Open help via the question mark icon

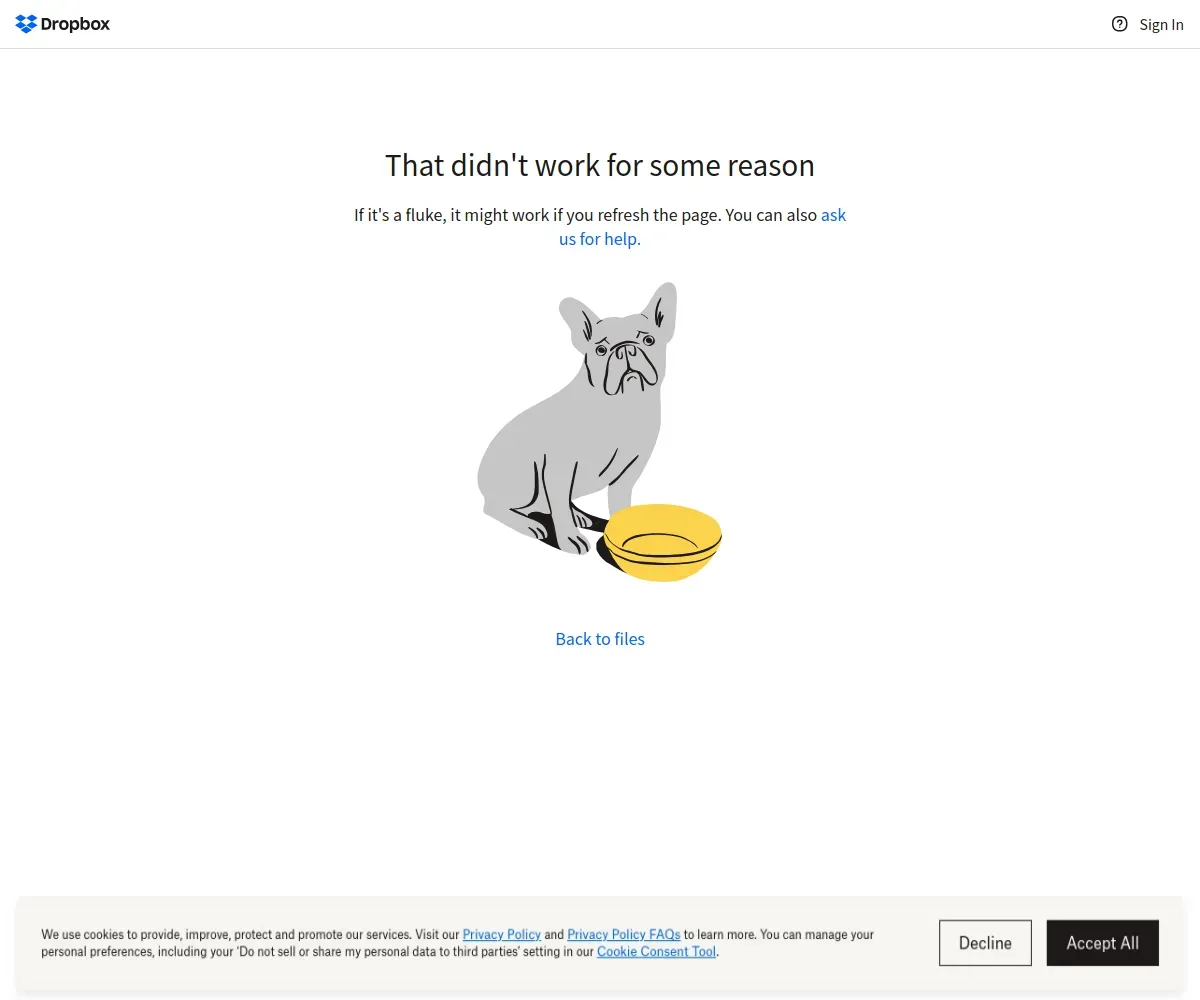[x=1120, y=24]
